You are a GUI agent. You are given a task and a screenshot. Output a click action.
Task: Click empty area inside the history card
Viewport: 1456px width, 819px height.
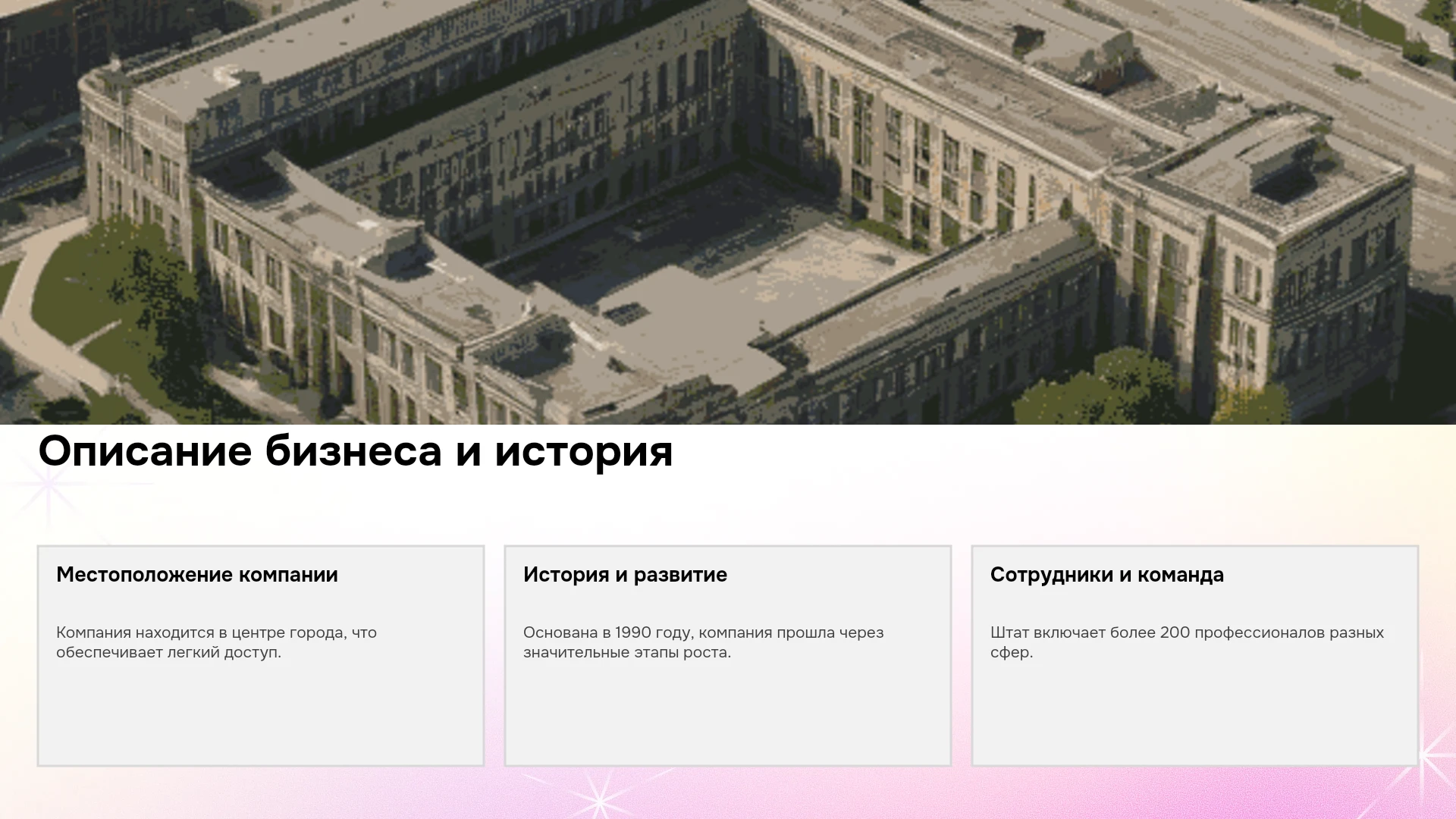coord(728,713)
